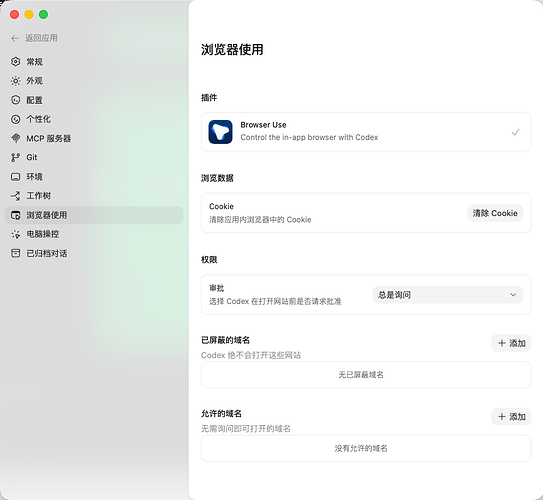Image resolution: width=543 pixels, height=500 pixels.
Task: Click the 已屏蔽的域名 heading
Action: 225,340
